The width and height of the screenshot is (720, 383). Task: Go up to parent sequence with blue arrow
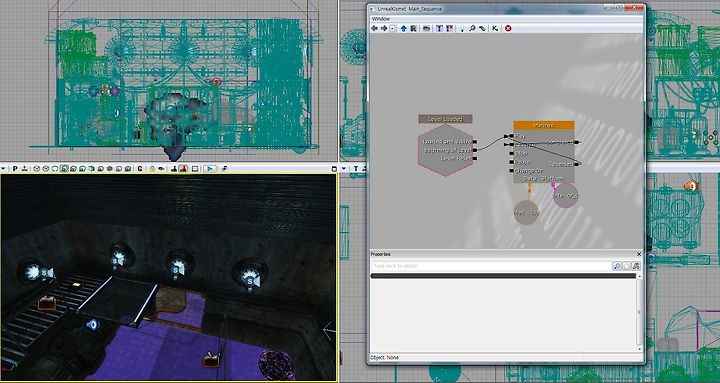tap(404, 28)
